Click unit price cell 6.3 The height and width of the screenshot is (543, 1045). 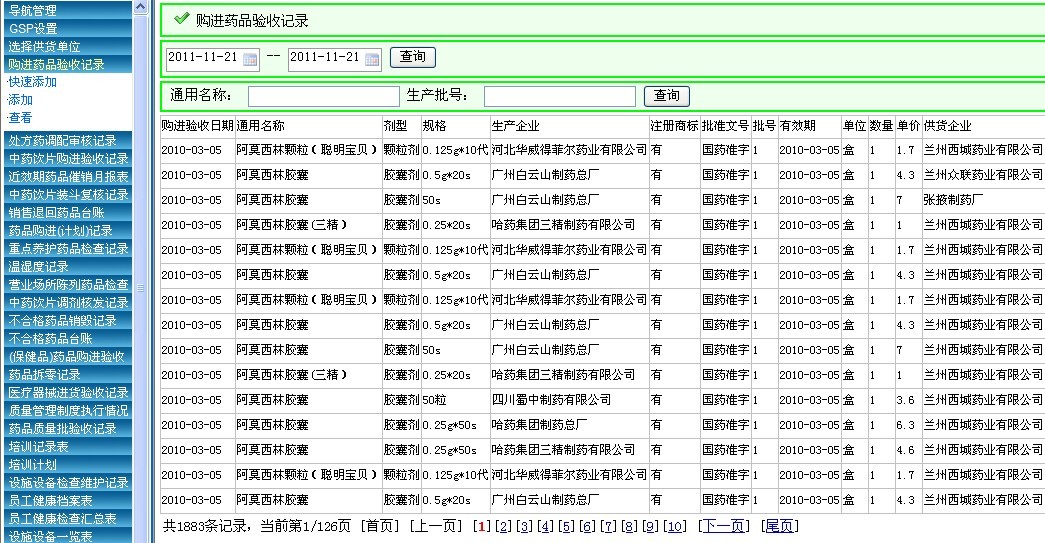(x=906, y=425)
